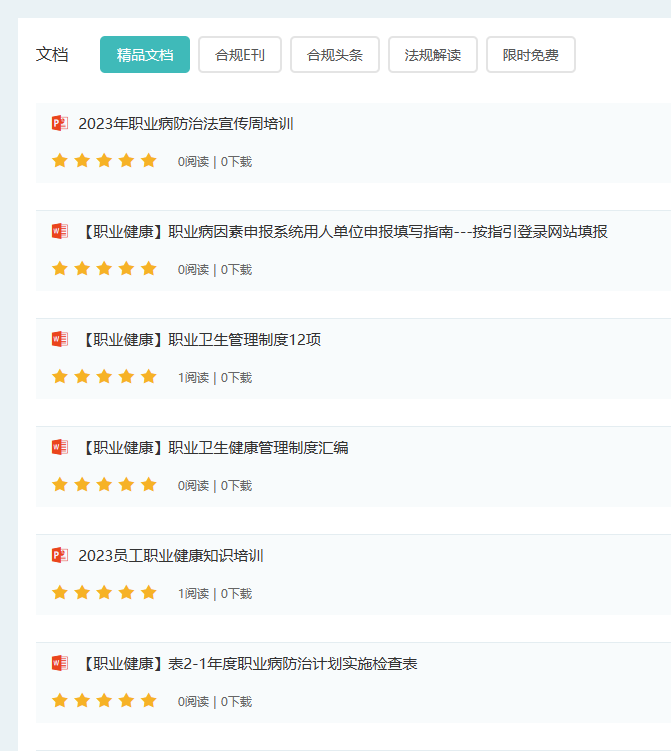
Task: Open 【职业健康】职业卫生健康管理制度汇编 document
Action: [214, 448]
